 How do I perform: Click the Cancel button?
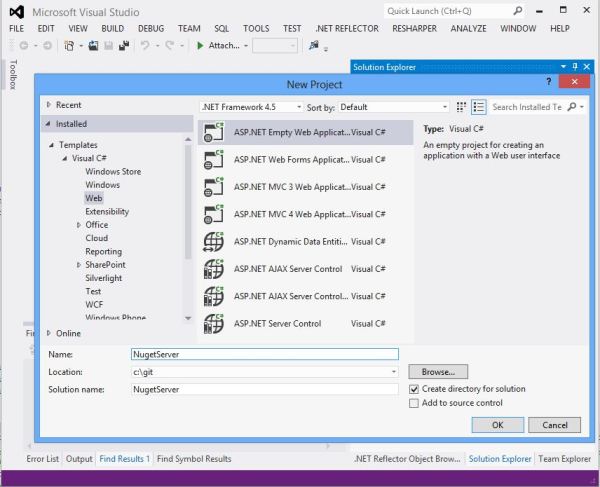[554, 425]
